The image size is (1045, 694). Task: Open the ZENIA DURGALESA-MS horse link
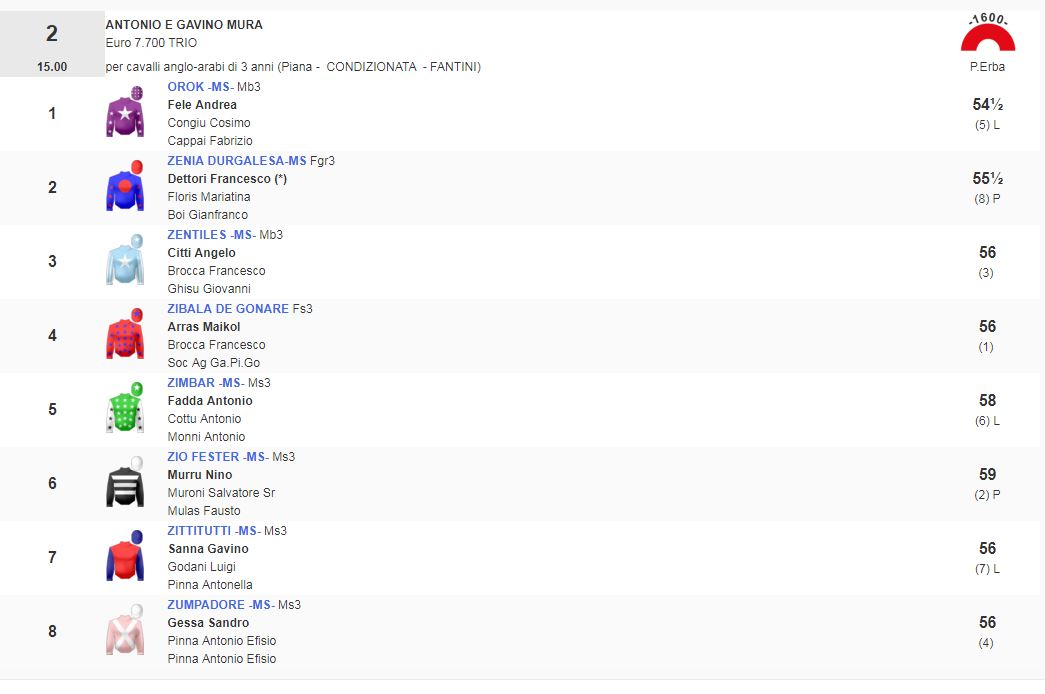[237, 161]
